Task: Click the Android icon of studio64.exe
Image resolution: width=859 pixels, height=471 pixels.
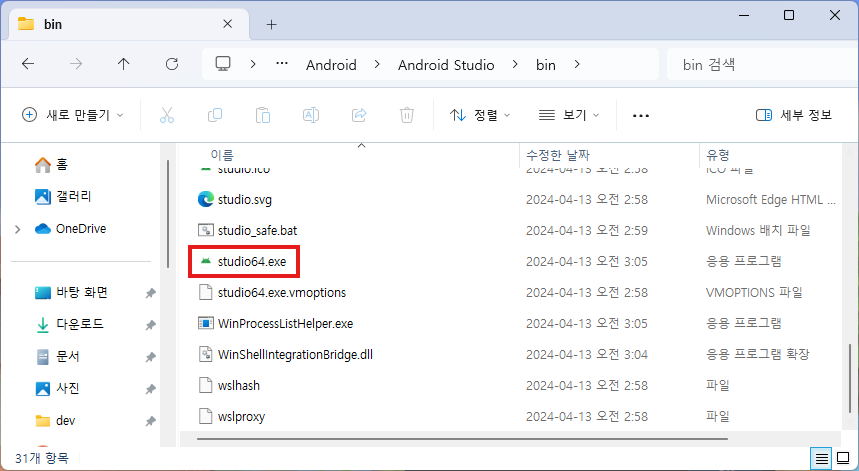Action: tap(205, 261)
